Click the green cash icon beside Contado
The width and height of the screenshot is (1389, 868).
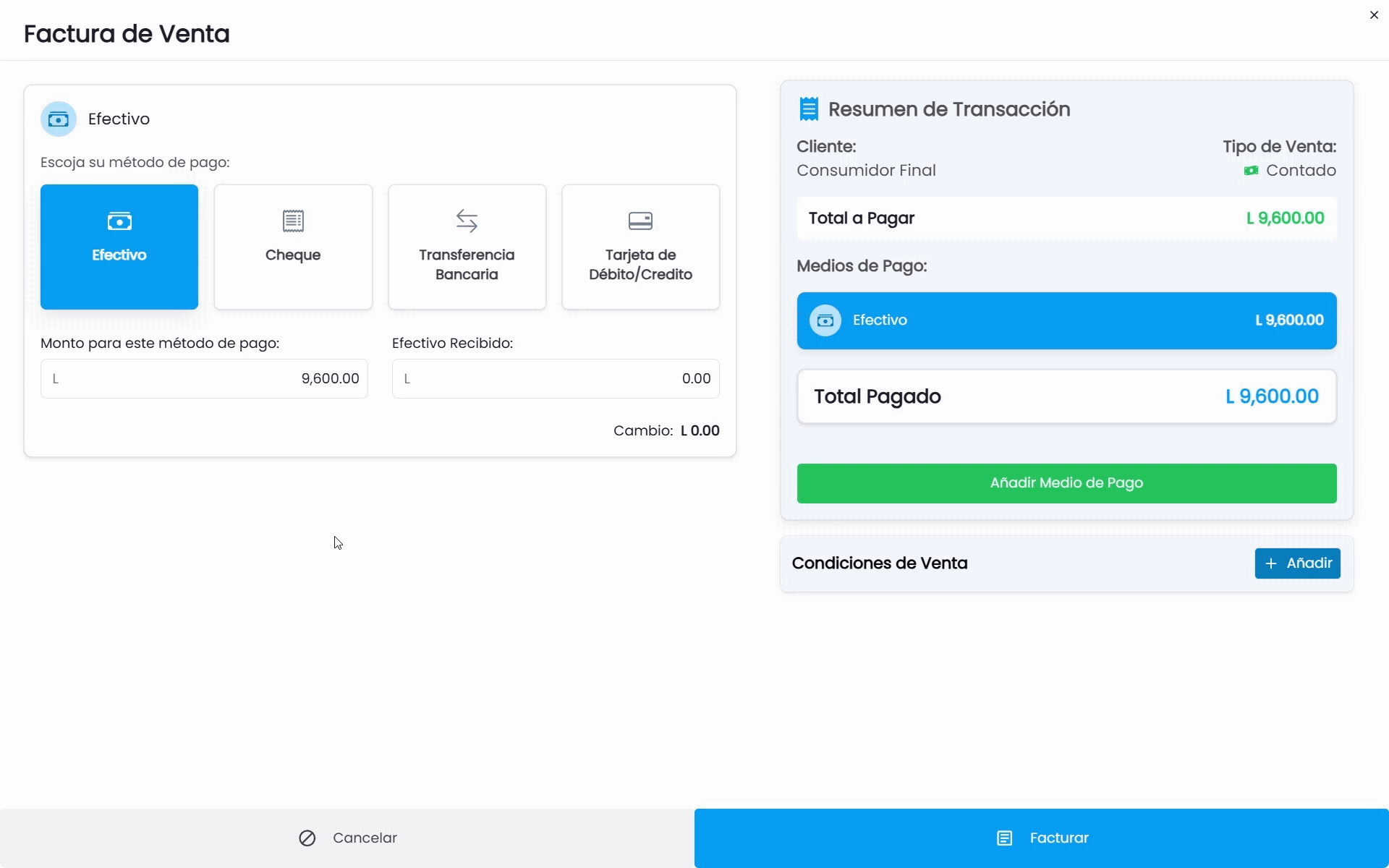click(1251, 171)
